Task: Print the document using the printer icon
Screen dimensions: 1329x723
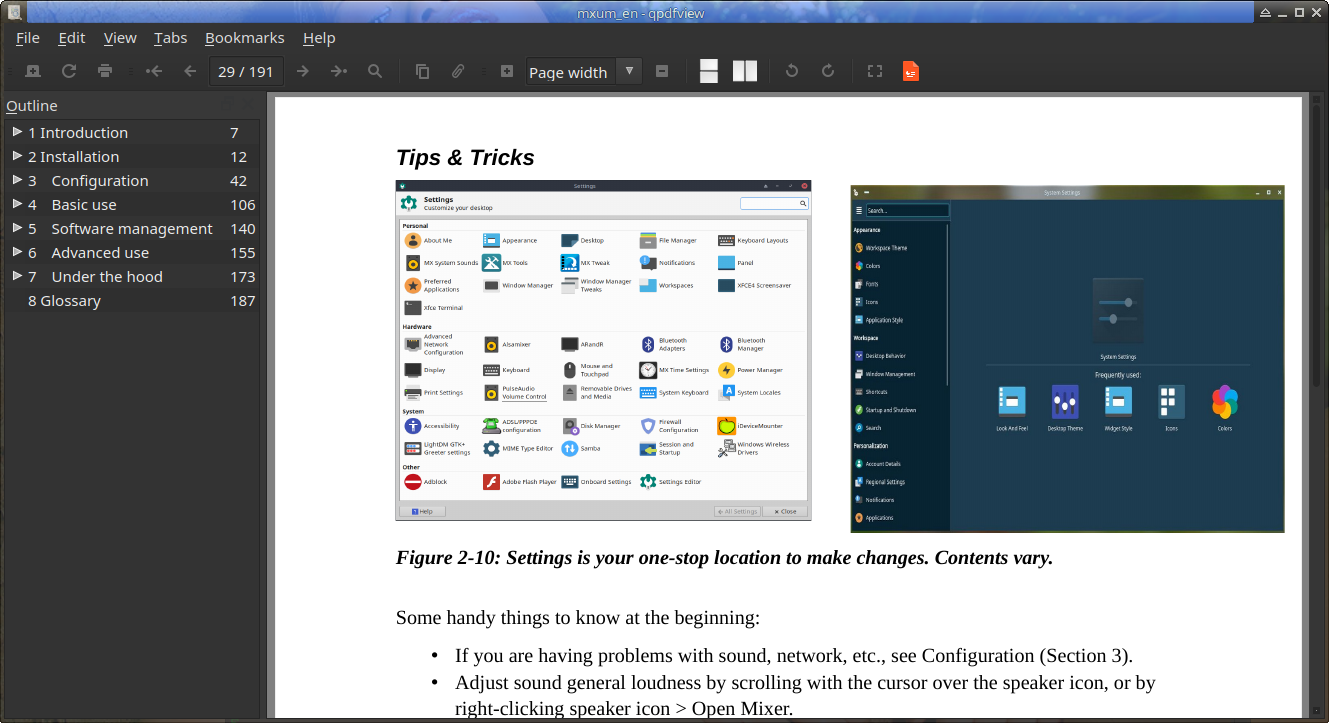Action: point(105,71)
